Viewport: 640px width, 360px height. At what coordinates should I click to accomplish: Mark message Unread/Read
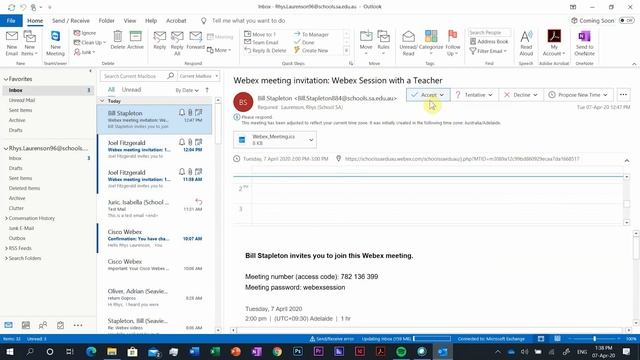coord(408,43)
